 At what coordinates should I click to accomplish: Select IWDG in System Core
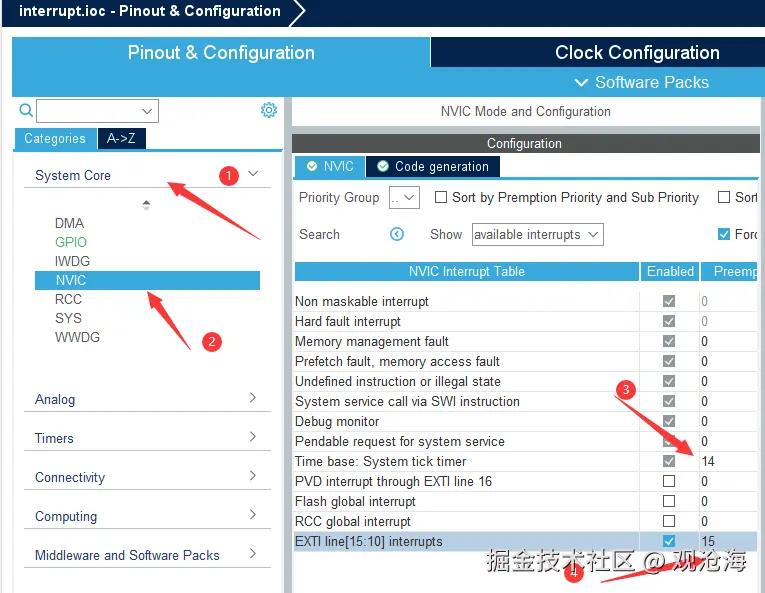(x=72, y=261)
